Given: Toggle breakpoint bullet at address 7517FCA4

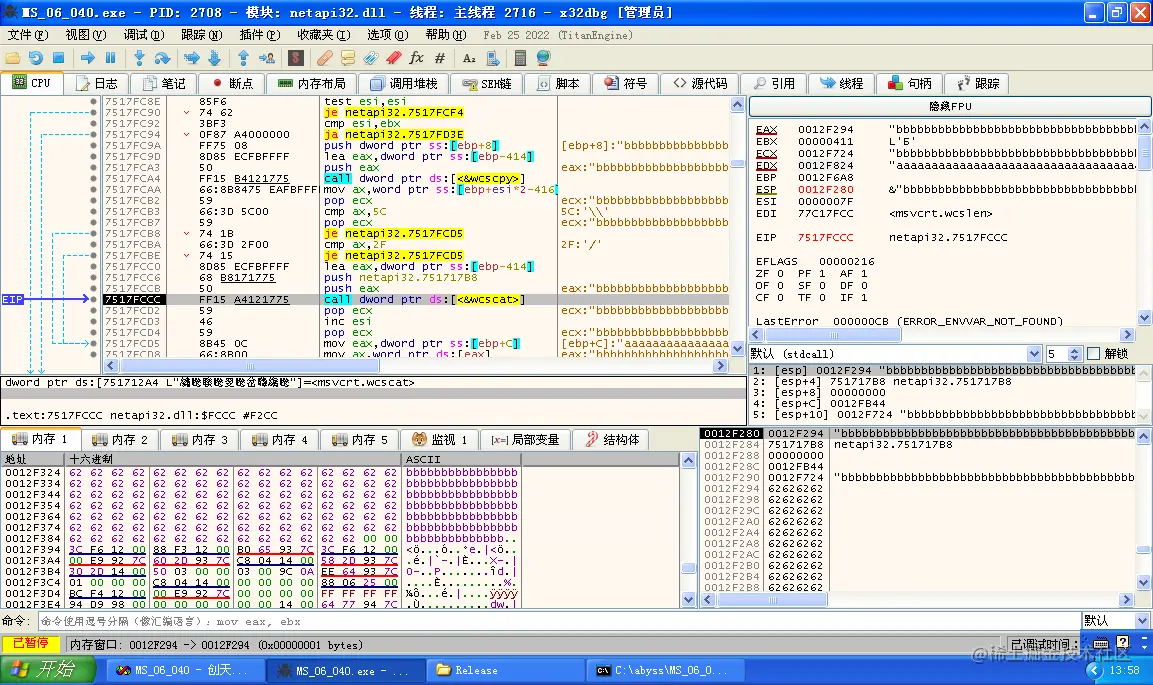Looking at the screenshot, I should (93, 179).
